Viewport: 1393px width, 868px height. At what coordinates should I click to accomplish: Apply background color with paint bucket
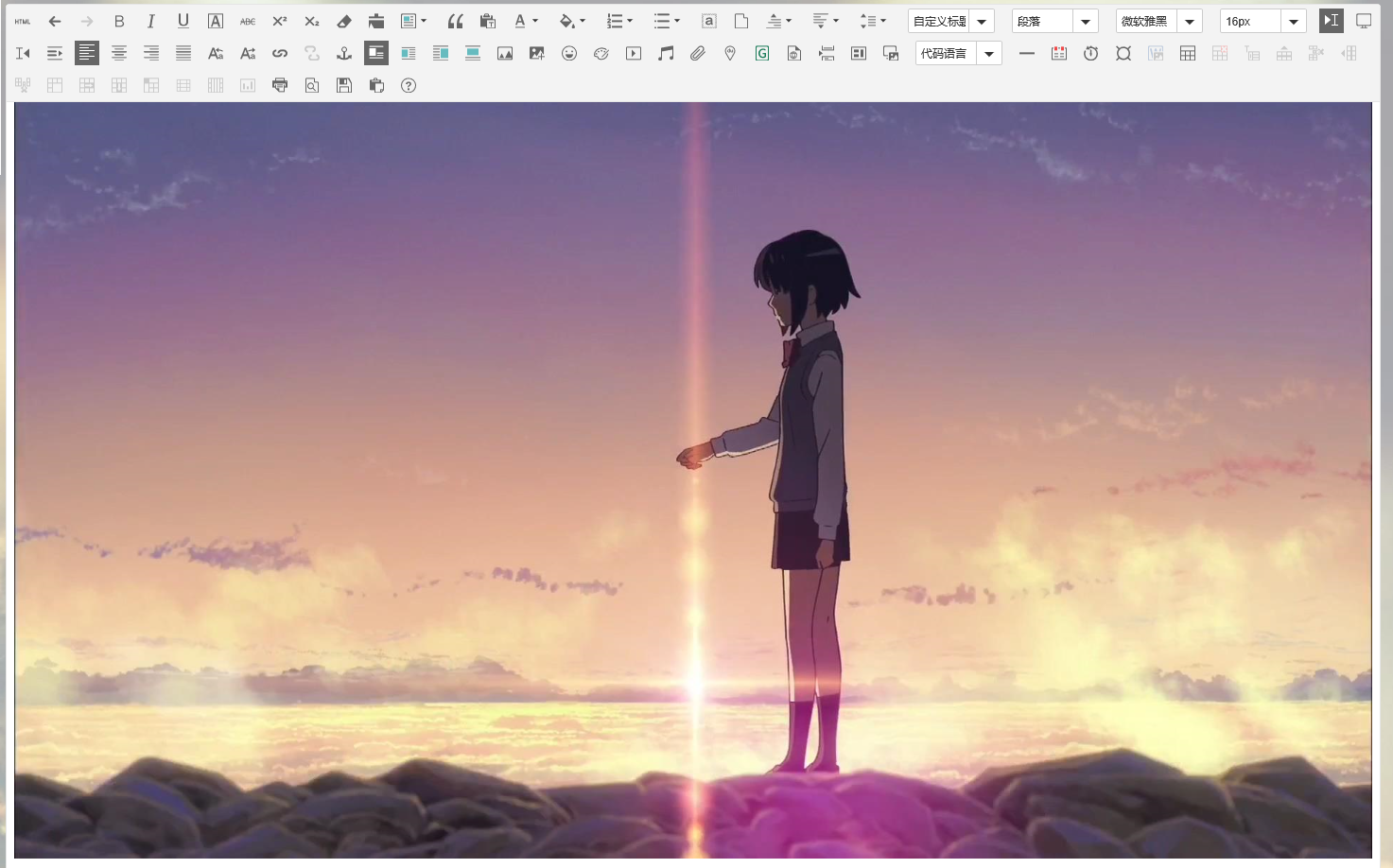click(x=566, y=21)
